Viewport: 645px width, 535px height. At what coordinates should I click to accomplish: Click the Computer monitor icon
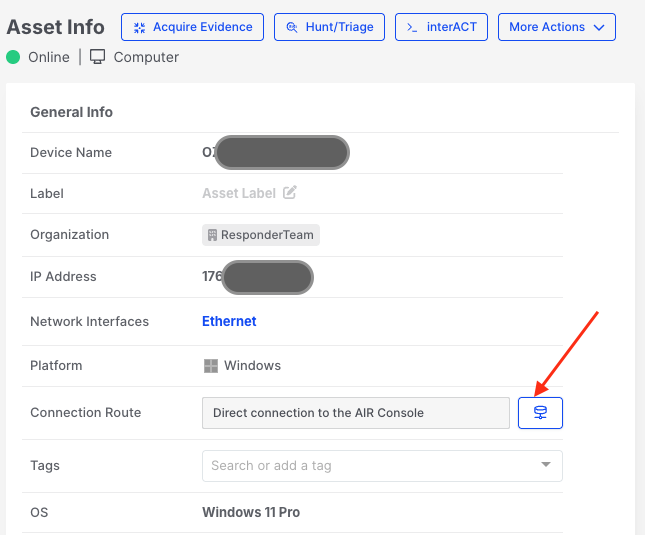point(98,57)
